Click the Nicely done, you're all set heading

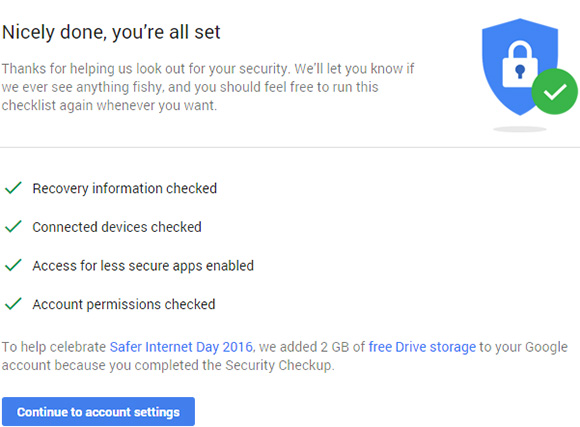point(111,32)
